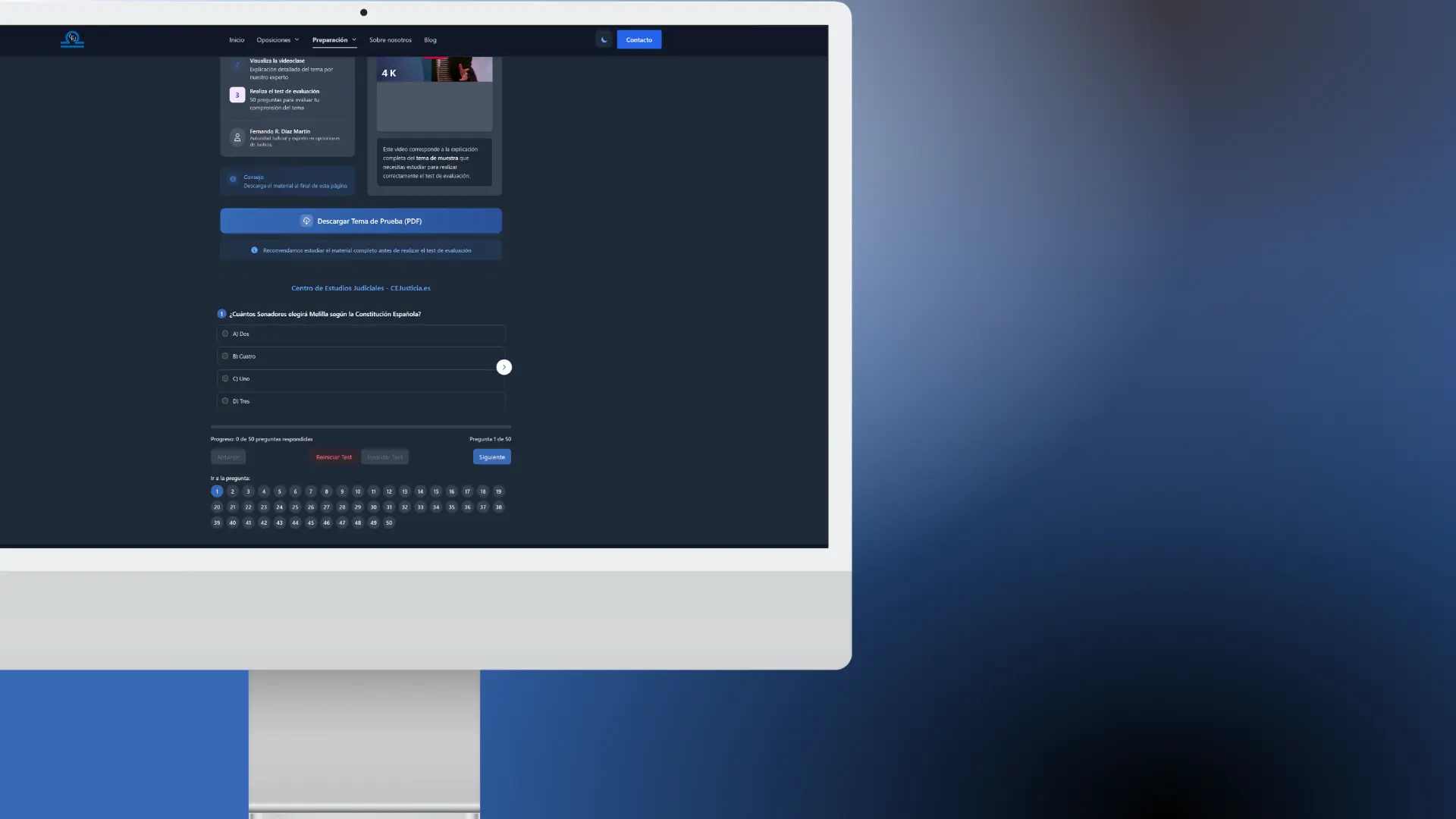Screen dimensions: 1456x819
Task: Select answer C) Uno
Action: 225,378
